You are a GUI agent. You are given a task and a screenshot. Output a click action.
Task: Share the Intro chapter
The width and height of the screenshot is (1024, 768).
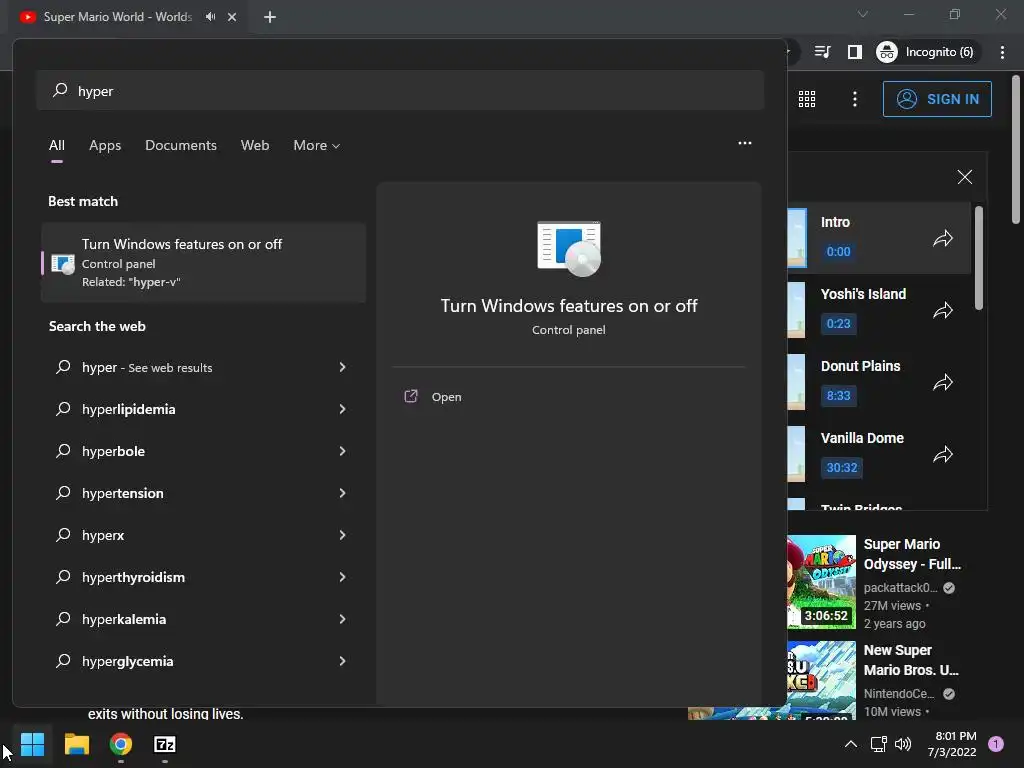942,238
